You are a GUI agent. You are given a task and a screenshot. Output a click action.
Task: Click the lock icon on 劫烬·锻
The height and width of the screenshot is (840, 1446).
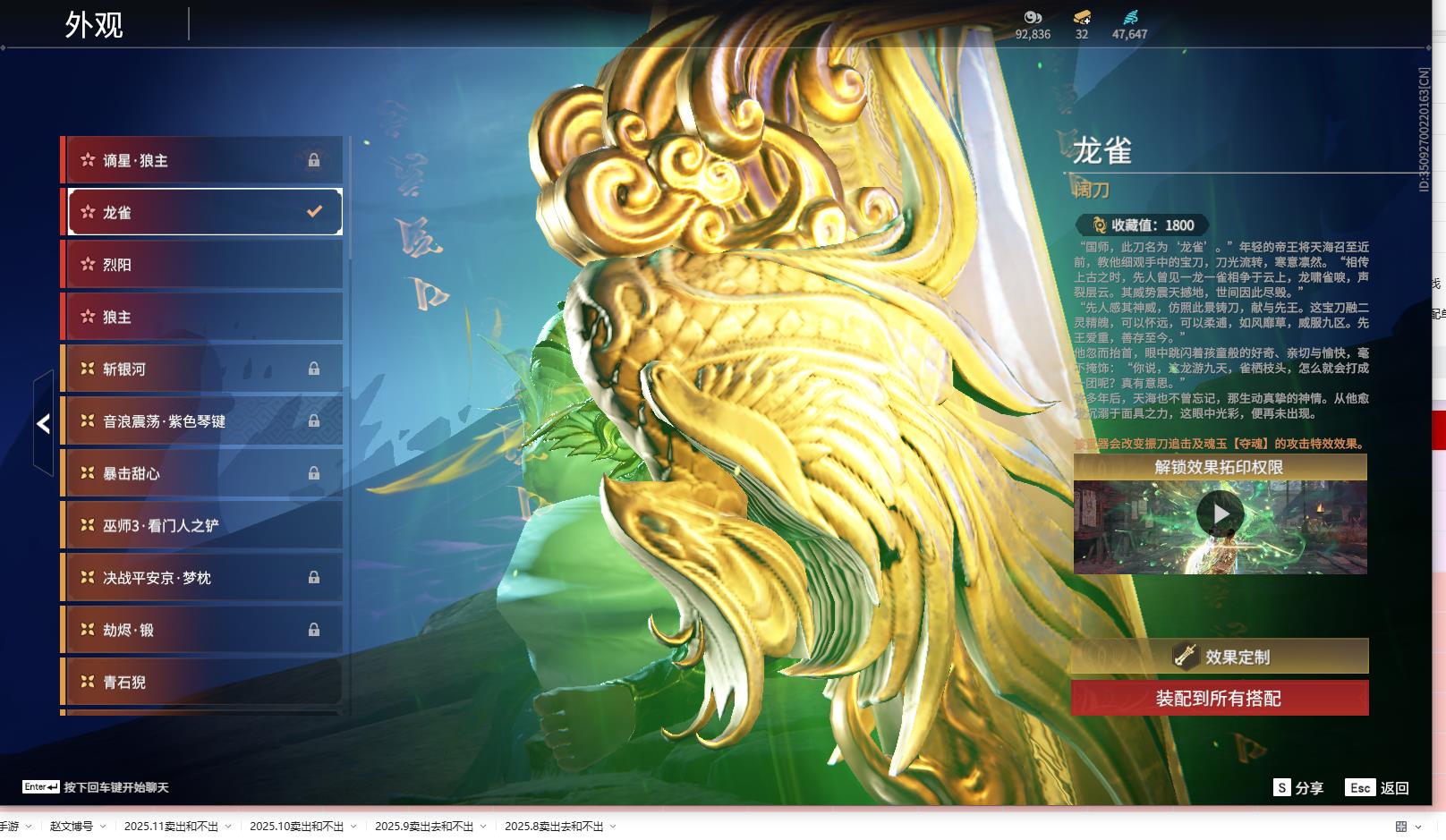click(314, 630)
